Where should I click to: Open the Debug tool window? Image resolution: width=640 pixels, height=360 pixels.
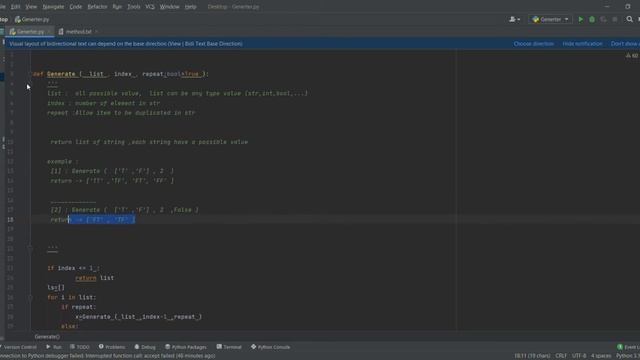[145, 347]
